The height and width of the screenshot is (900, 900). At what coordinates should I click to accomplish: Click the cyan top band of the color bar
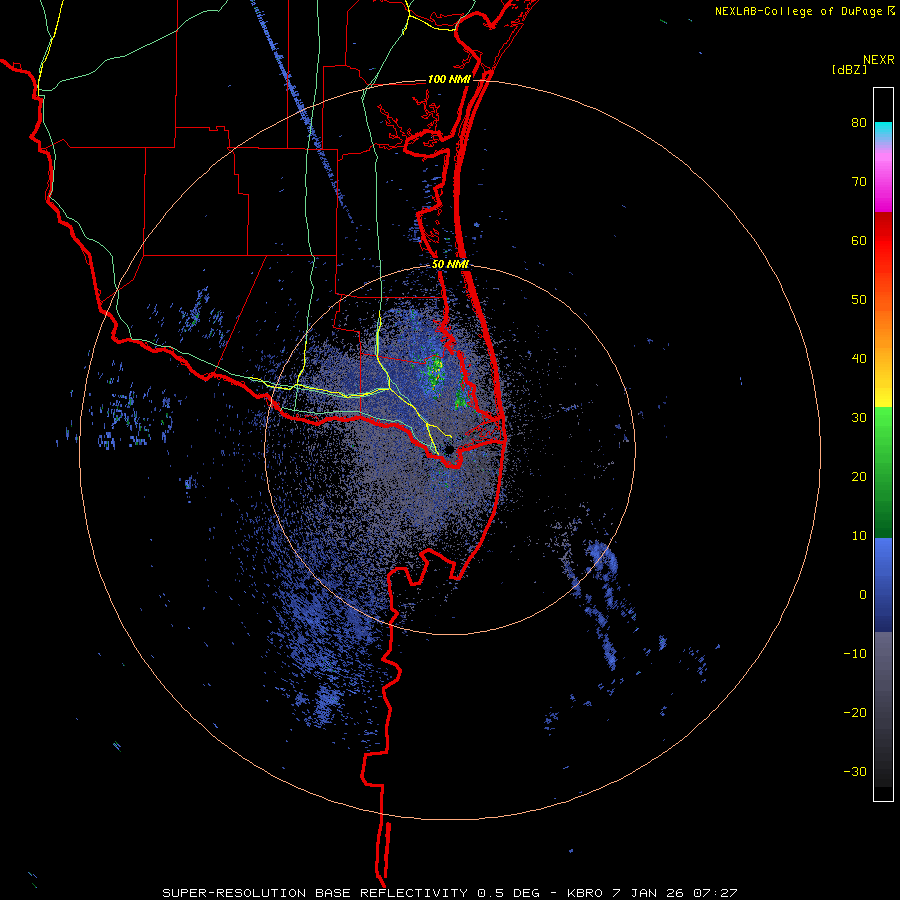[x=883, y=131]
